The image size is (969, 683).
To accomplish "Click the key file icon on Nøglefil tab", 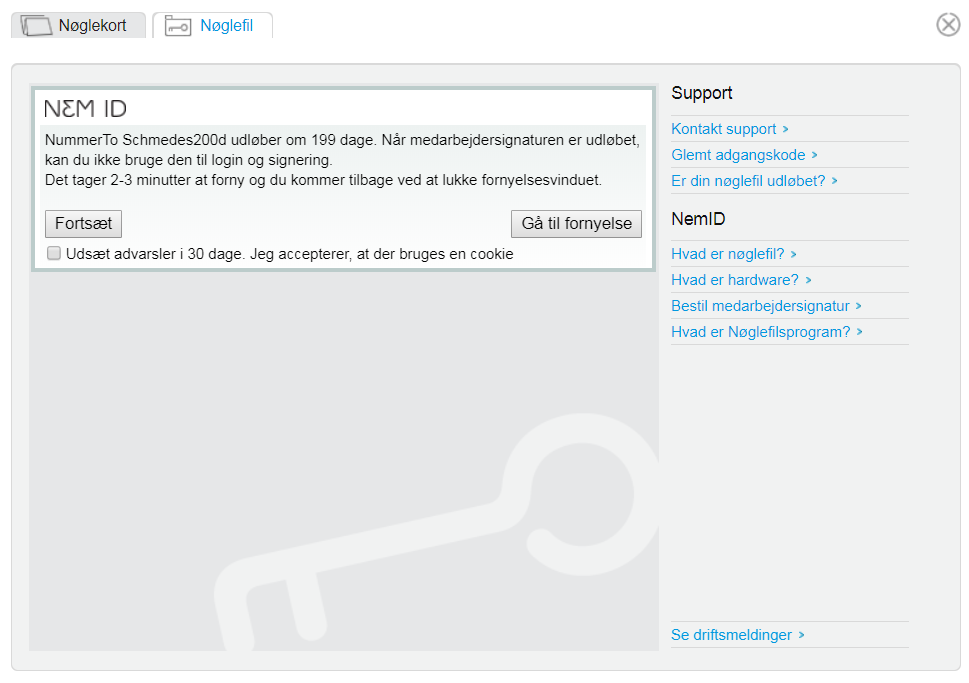I will pos(178,26).
